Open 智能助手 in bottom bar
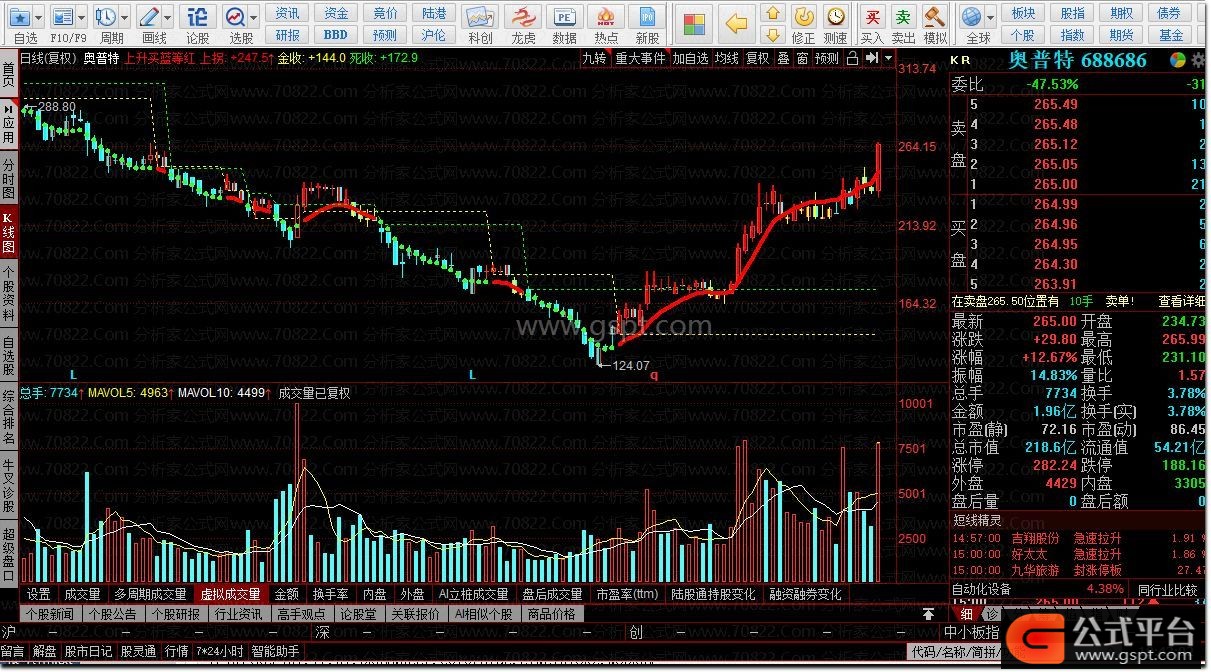This screenshot has width=1211, height=672. (x=275, y=651)
